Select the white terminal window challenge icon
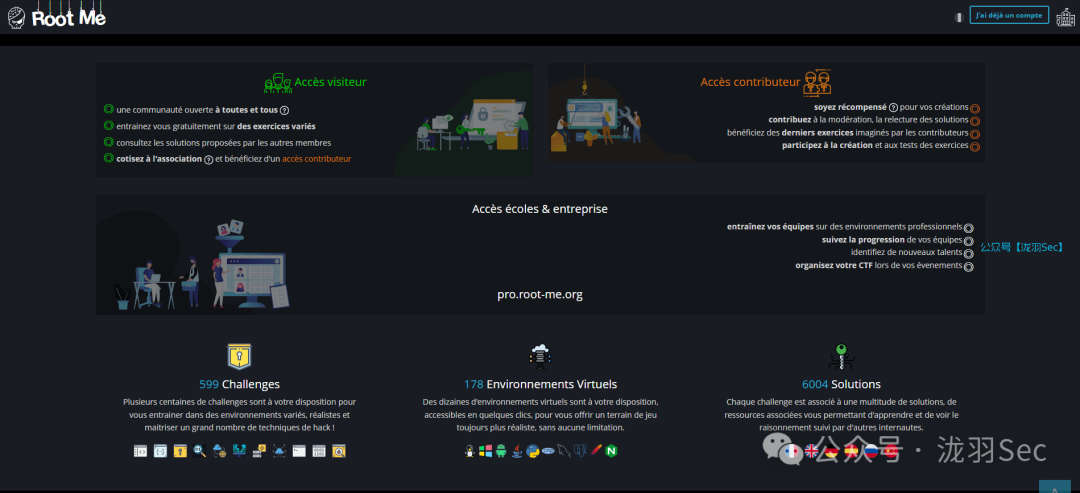The height and width of the screenshot is (493, 1080). (x=299, y=451)
